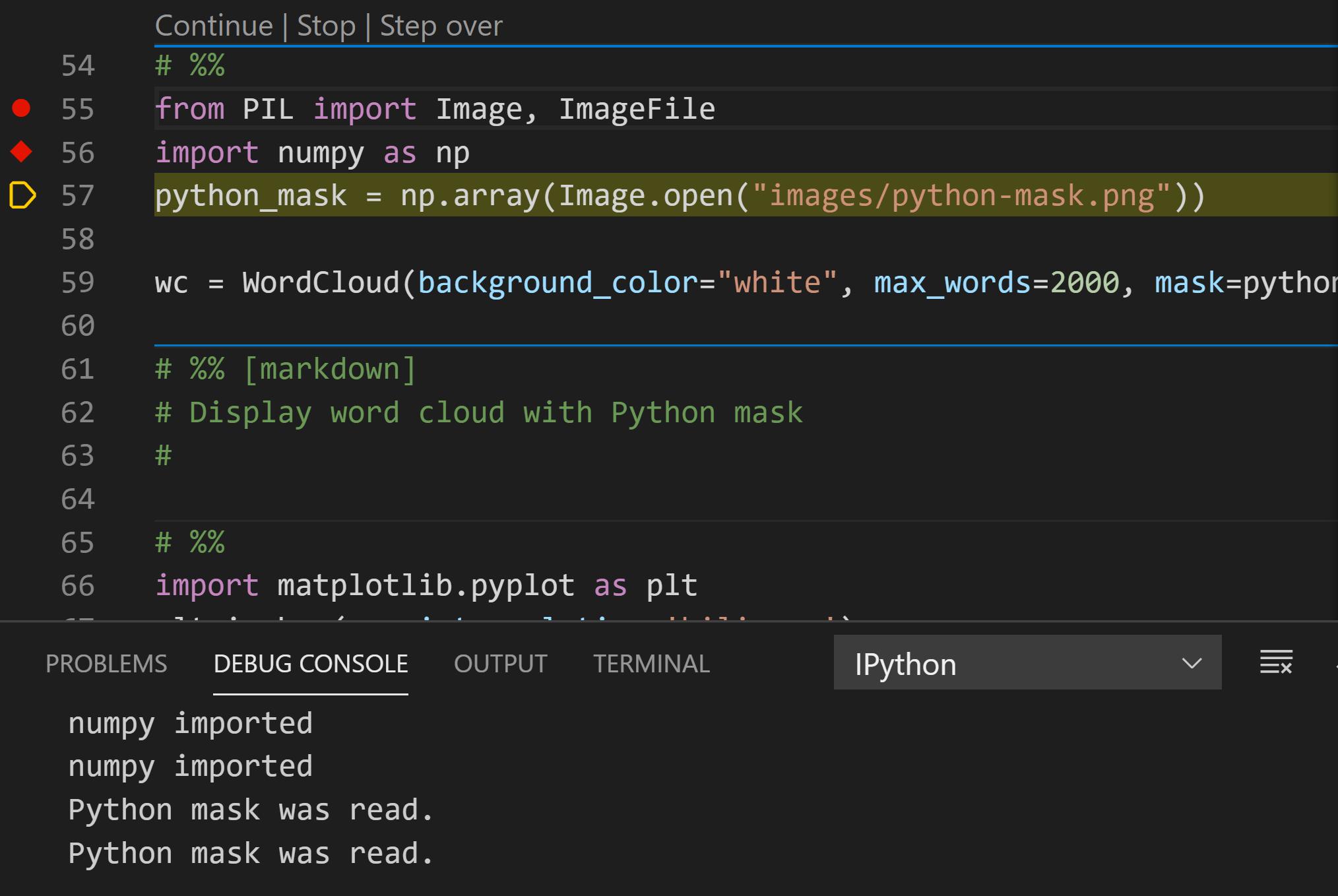Click the Stop debug link
This screenshot has height=896, width=1338.
[x=326, y=26]
